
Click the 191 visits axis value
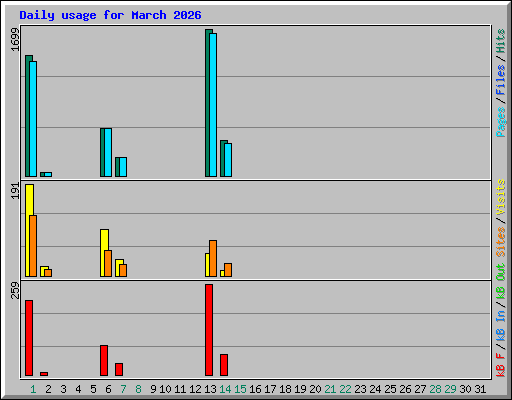click(15, 191)
